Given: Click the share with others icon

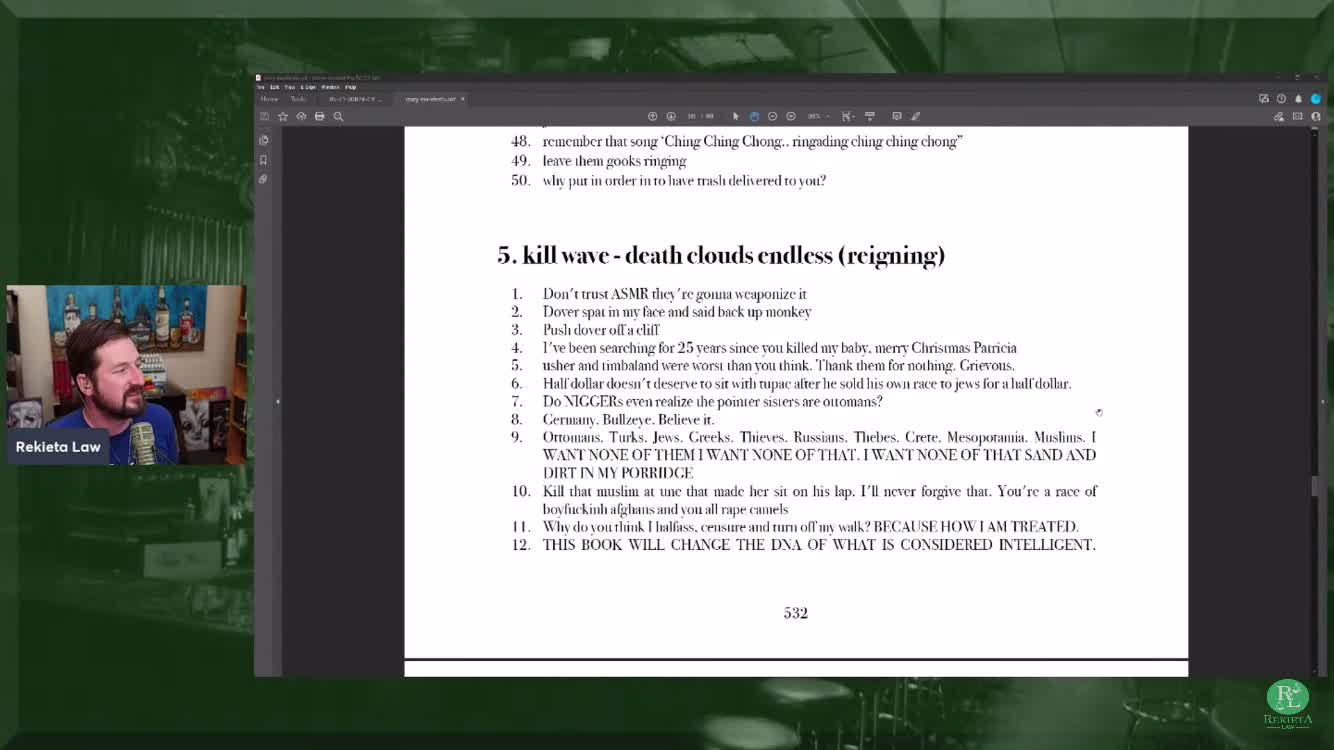Looking at the screenshot, I should pyautogui.click(x=1316, y=116).
